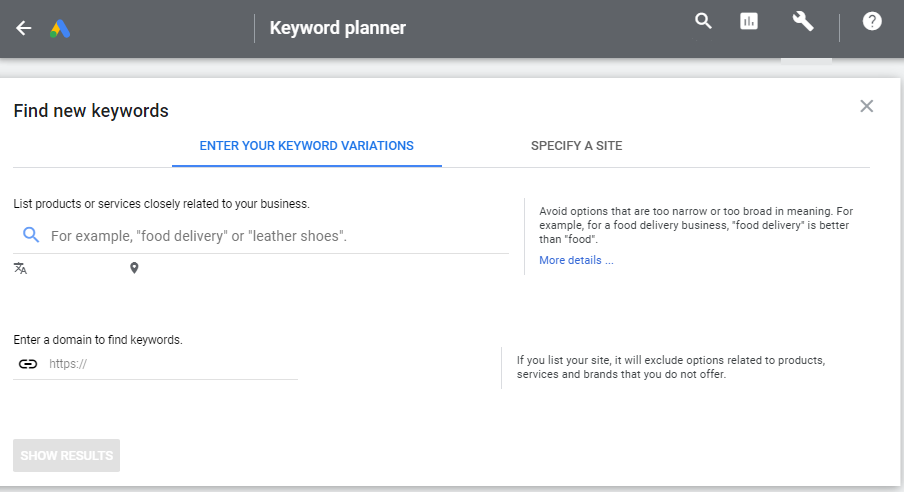Viewport: 904px width, 492px height.
Task: Click 'List products or services closely related' label
Action: (161, 204)
